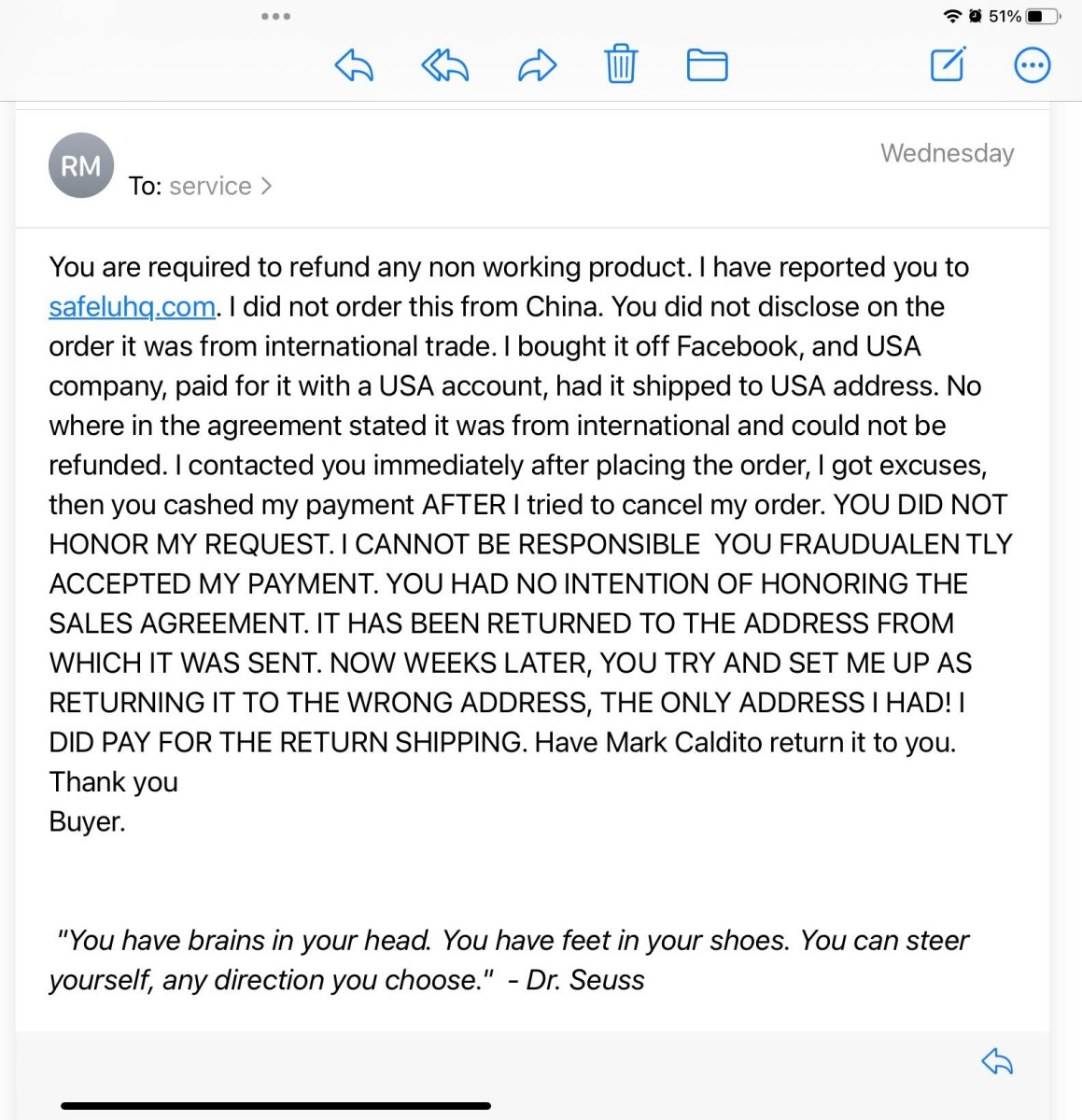Tap the three-dot multitasking control at the top
The width and height of the screenshot is (1082, 1120).
pos(275,17)
